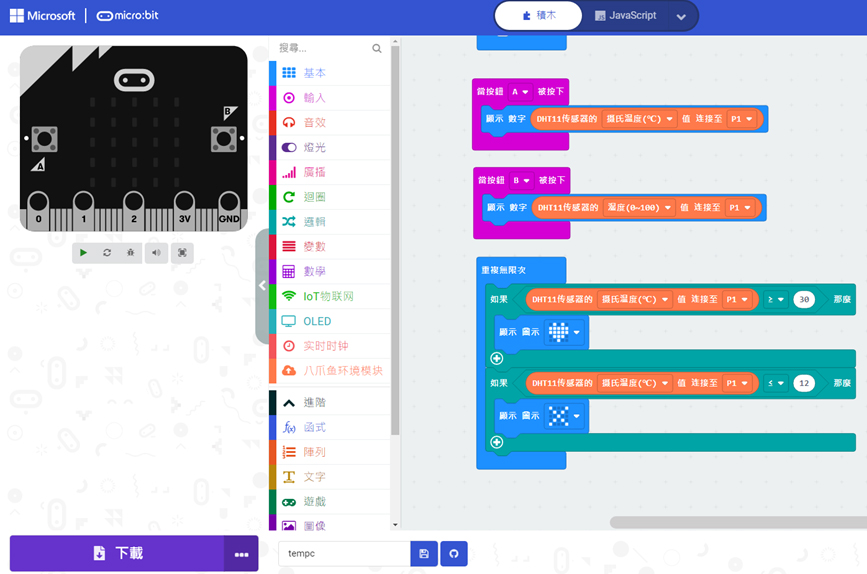The image size is (867, 574).
Task: Restart the micro:bit simulator
Action: pyautogui.click(x=107, y=253)
